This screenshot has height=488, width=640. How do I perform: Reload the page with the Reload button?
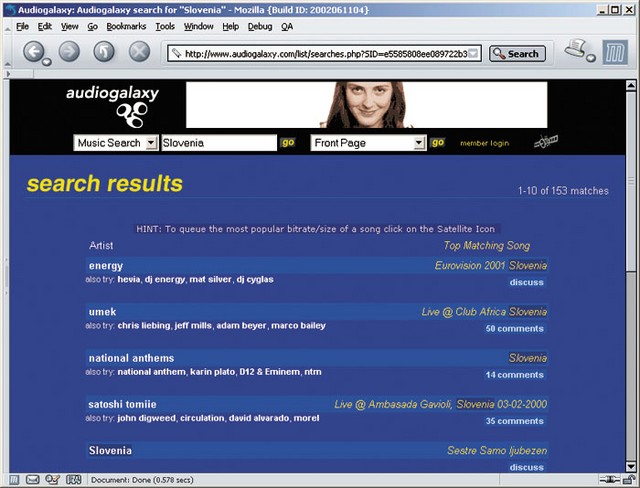(104, 52)
